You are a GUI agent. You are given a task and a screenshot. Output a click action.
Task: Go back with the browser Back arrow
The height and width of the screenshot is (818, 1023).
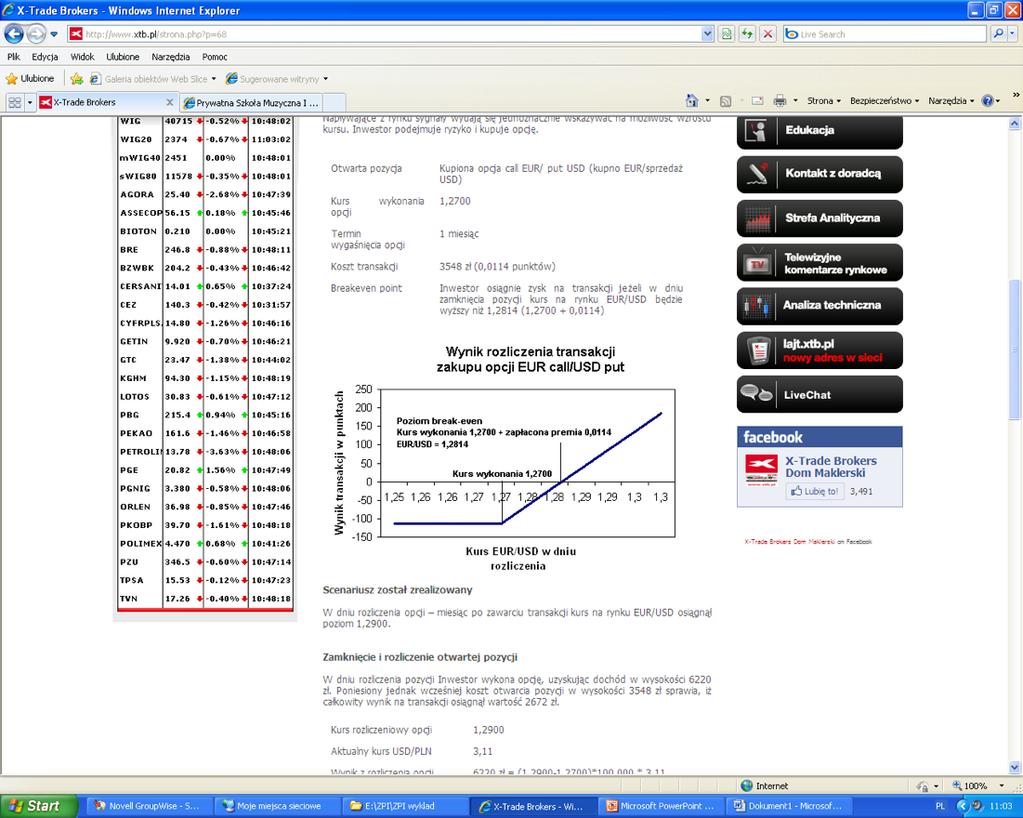(x=14, y=33)
